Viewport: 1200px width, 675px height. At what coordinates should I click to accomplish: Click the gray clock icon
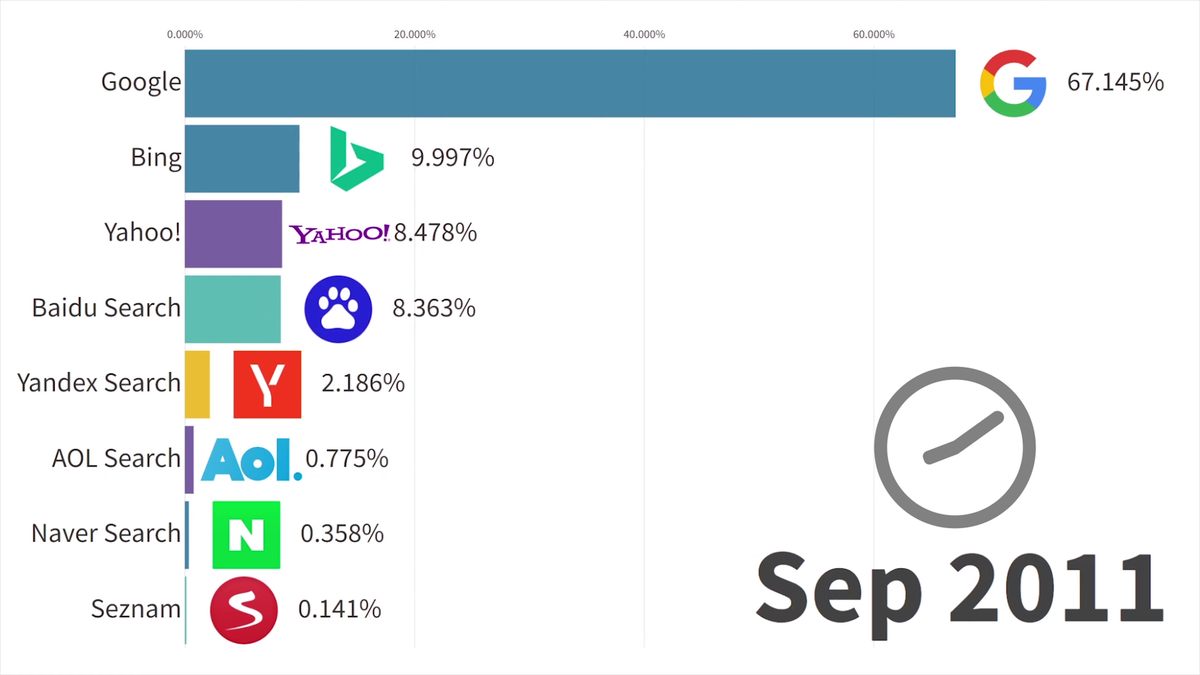pyautogui.click(x=954, y=446)
